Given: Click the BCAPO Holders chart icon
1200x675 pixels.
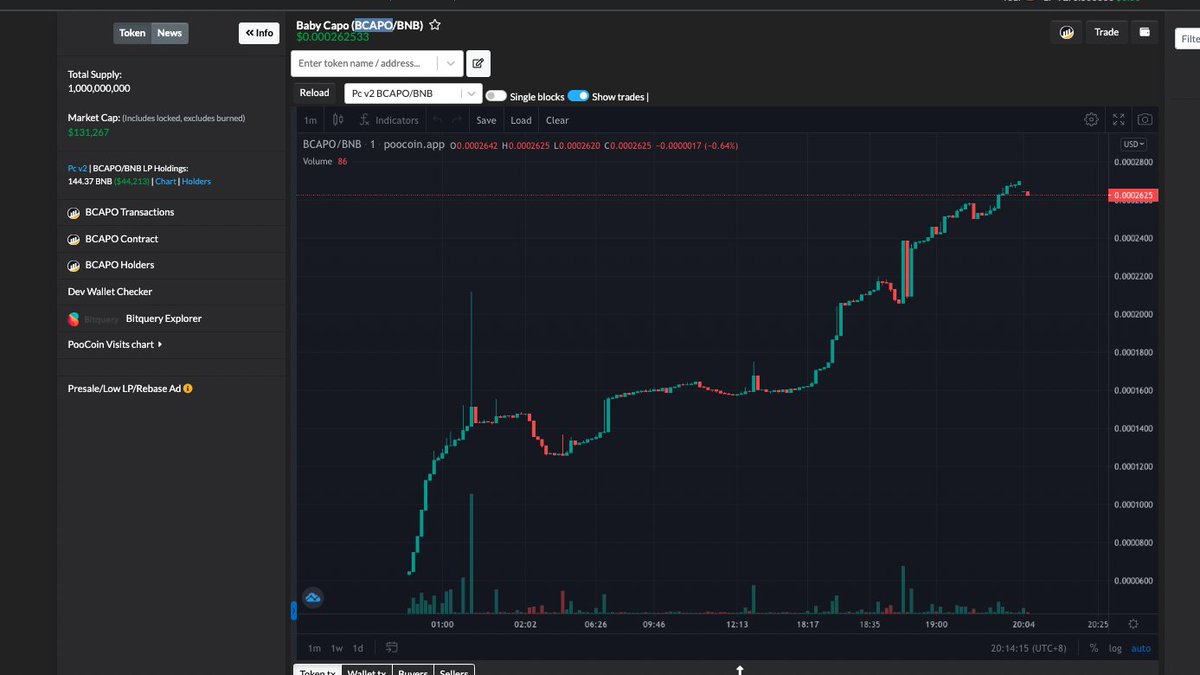Looking at the screenshot, I should [x=73, y=266].
